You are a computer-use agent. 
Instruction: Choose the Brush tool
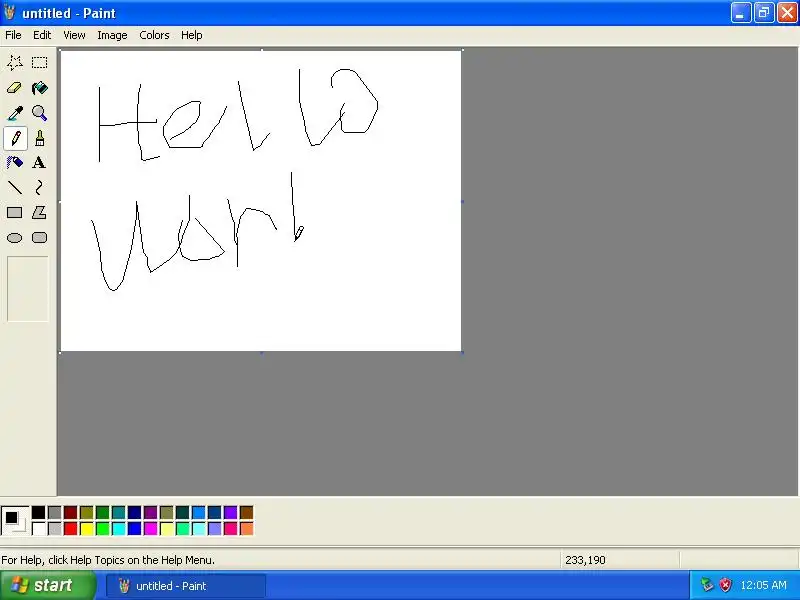click(x=39, y=138)
